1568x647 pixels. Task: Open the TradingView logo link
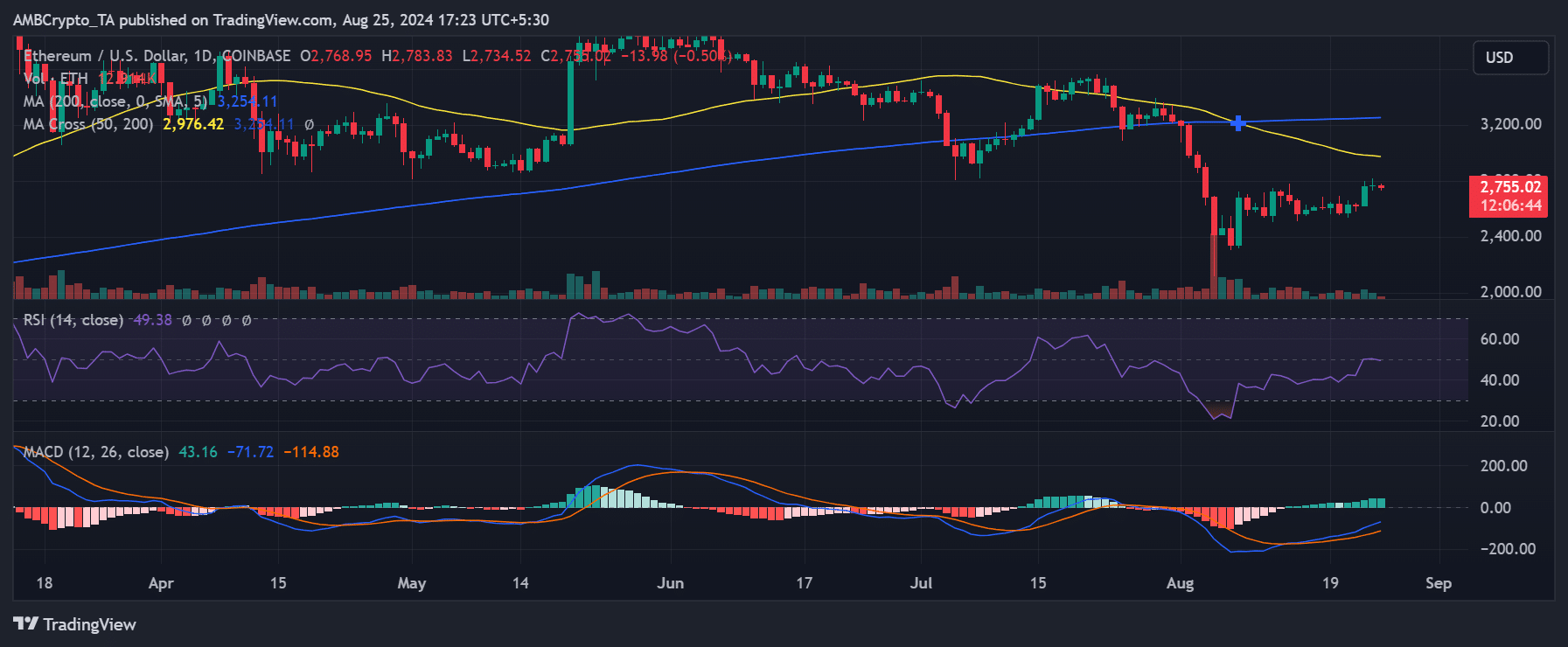point(75,624)
